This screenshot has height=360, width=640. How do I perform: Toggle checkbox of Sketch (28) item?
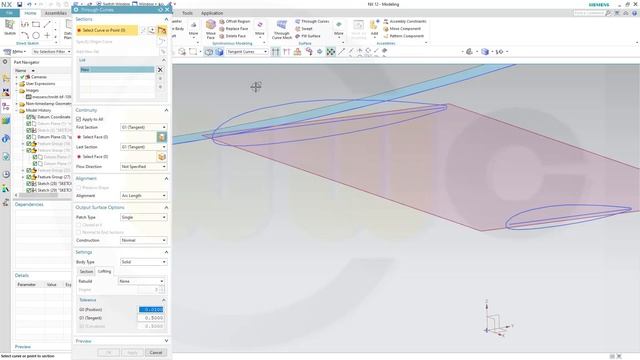click(29, 184)
